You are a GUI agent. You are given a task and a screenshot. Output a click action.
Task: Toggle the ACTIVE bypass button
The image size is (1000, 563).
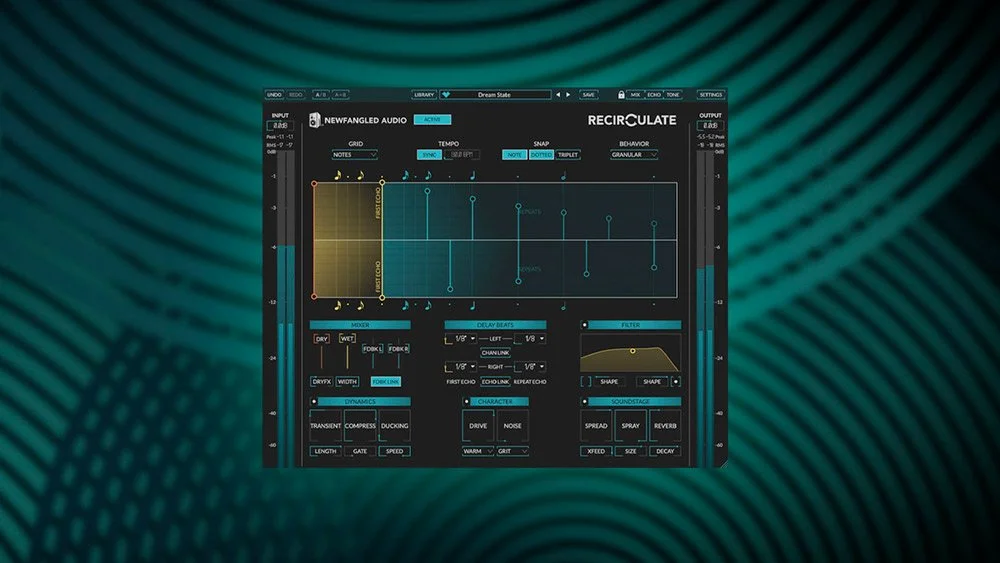pos(432,119)
